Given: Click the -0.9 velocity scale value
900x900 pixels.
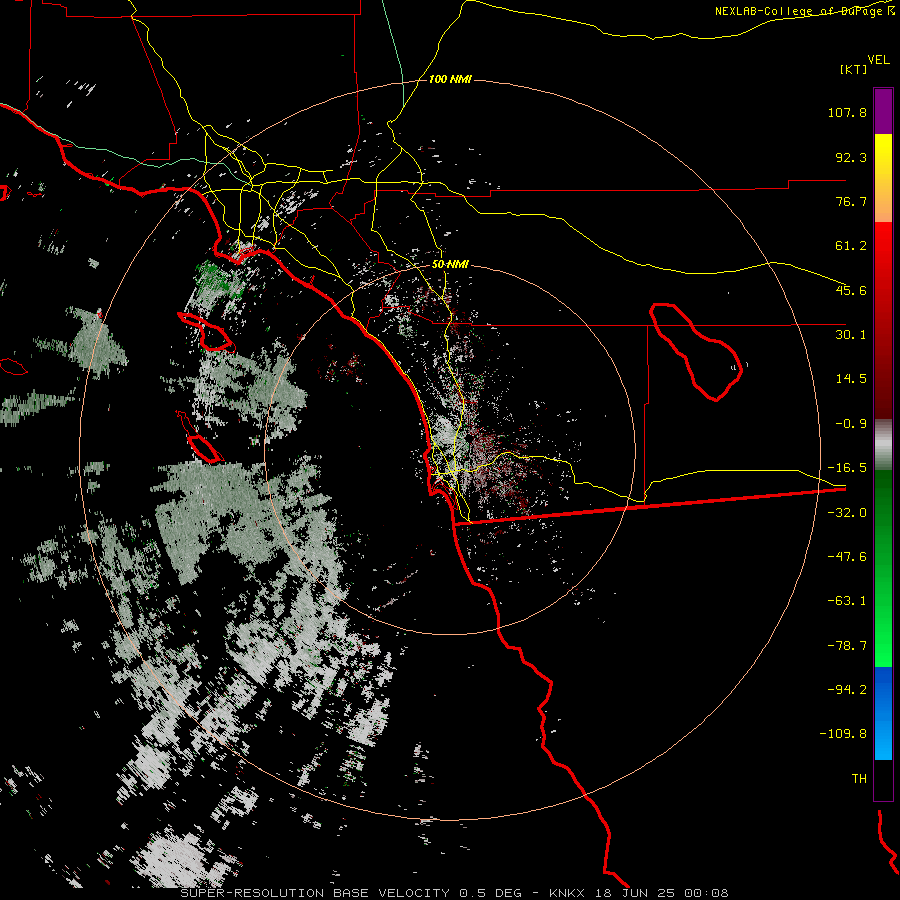Looking at the screenshot, I should pos(851,424).
